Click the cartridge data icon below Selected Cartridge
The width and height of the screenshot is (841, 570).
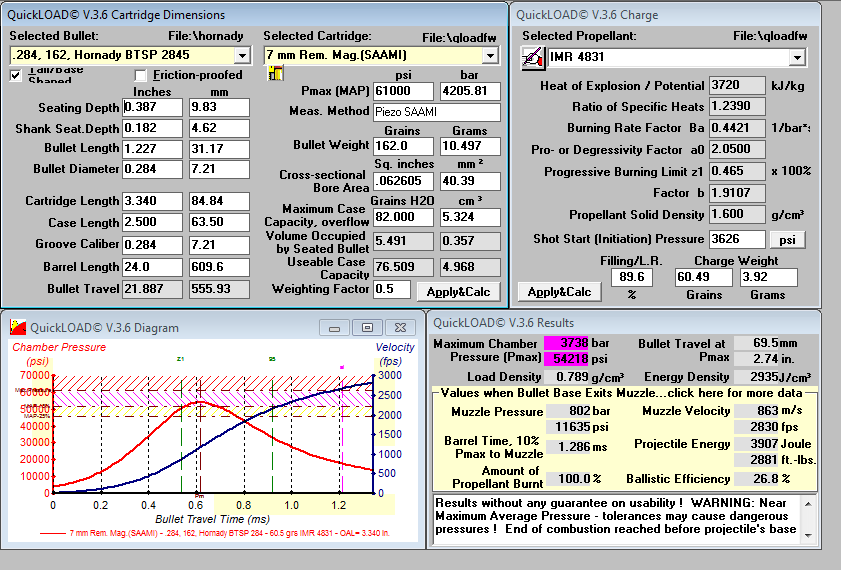click(x=275, y=73)
